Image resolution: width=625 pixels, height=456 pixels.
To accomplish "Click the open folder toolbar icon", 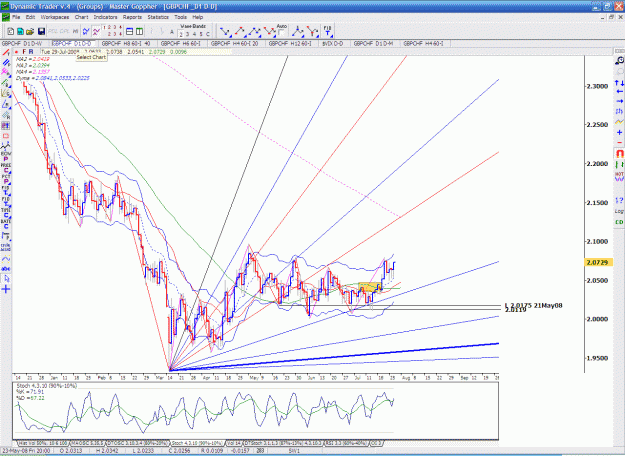I will pyautogui.click(x=30, y=31).
